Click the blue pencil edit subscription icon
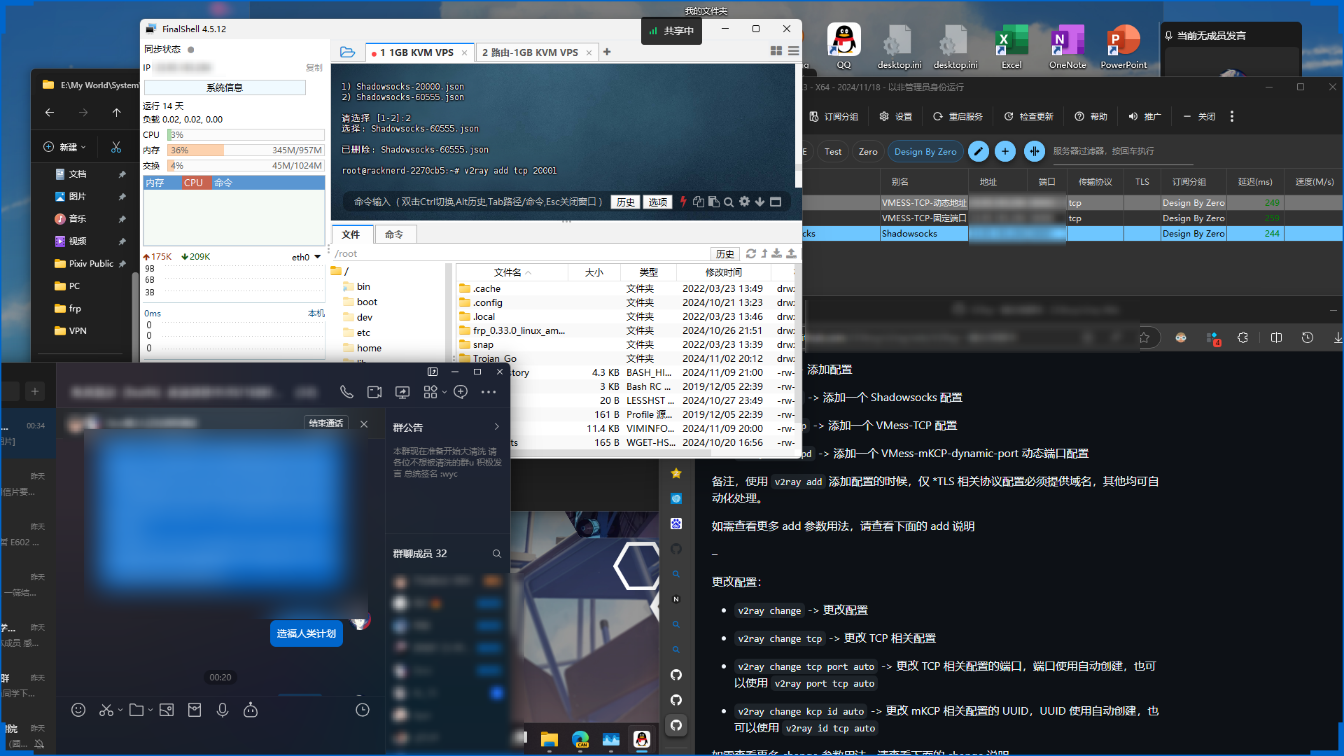1344x756 pixels. click(x=978, y=151)
